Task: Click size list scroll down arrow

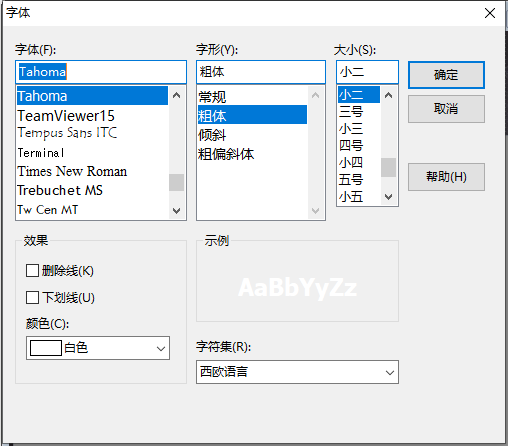Action: [x=388, y=197]
